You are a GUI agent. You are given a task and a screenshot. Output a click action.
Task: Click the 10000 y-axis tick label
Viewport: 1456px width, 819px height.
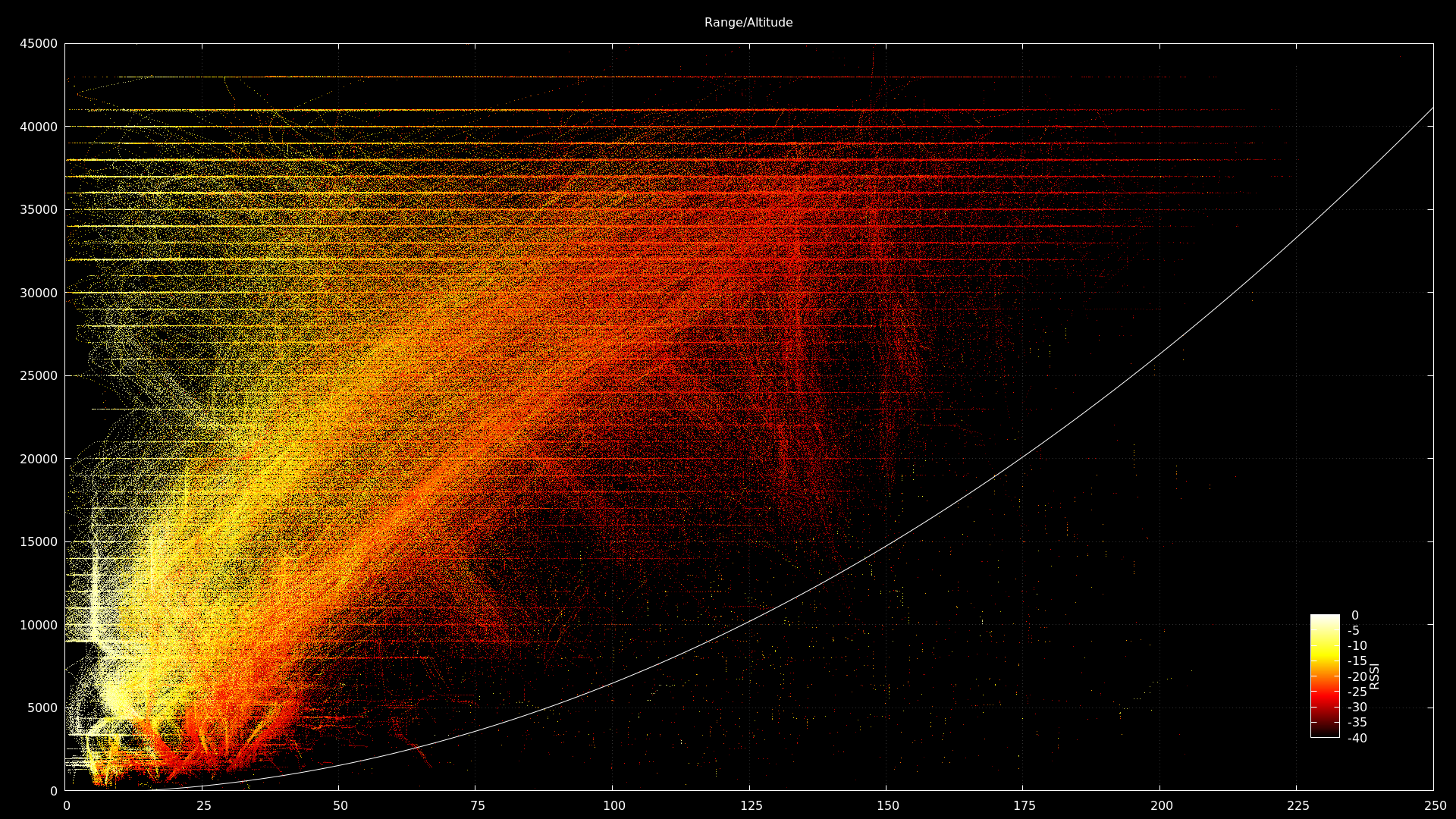pyautogui.click(x=39, y=625)
